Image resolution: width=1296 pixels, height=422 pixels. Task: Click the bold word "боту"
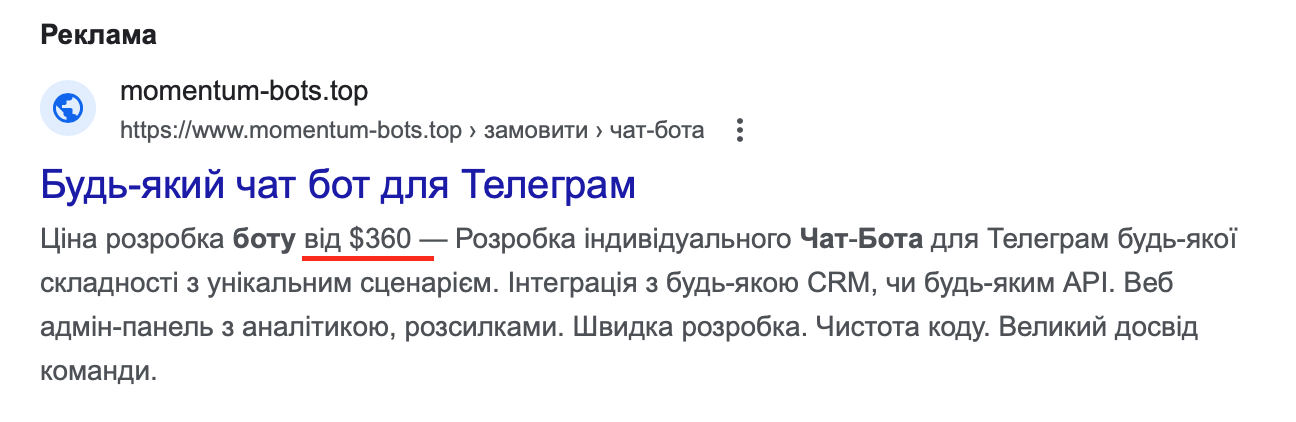(x=264, y=240)
